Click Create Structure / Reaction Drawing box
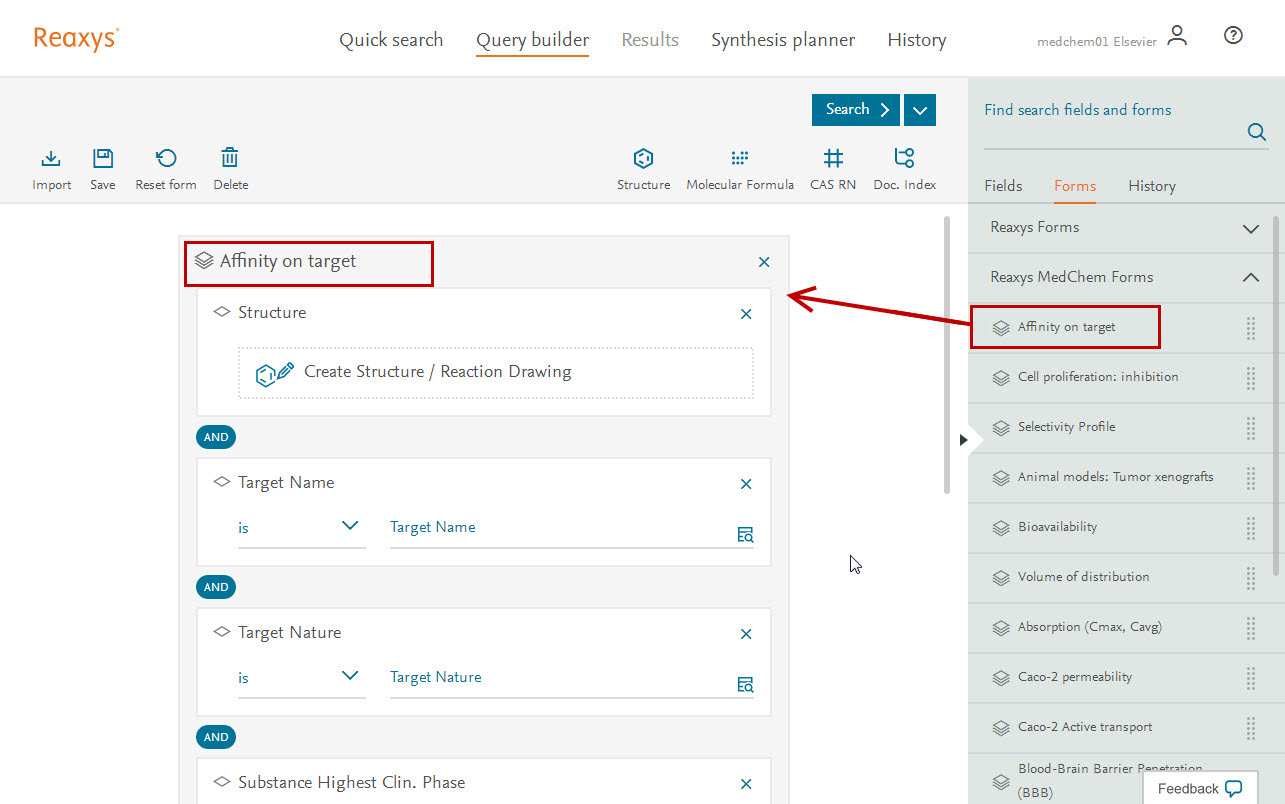 tap(495, 373)
